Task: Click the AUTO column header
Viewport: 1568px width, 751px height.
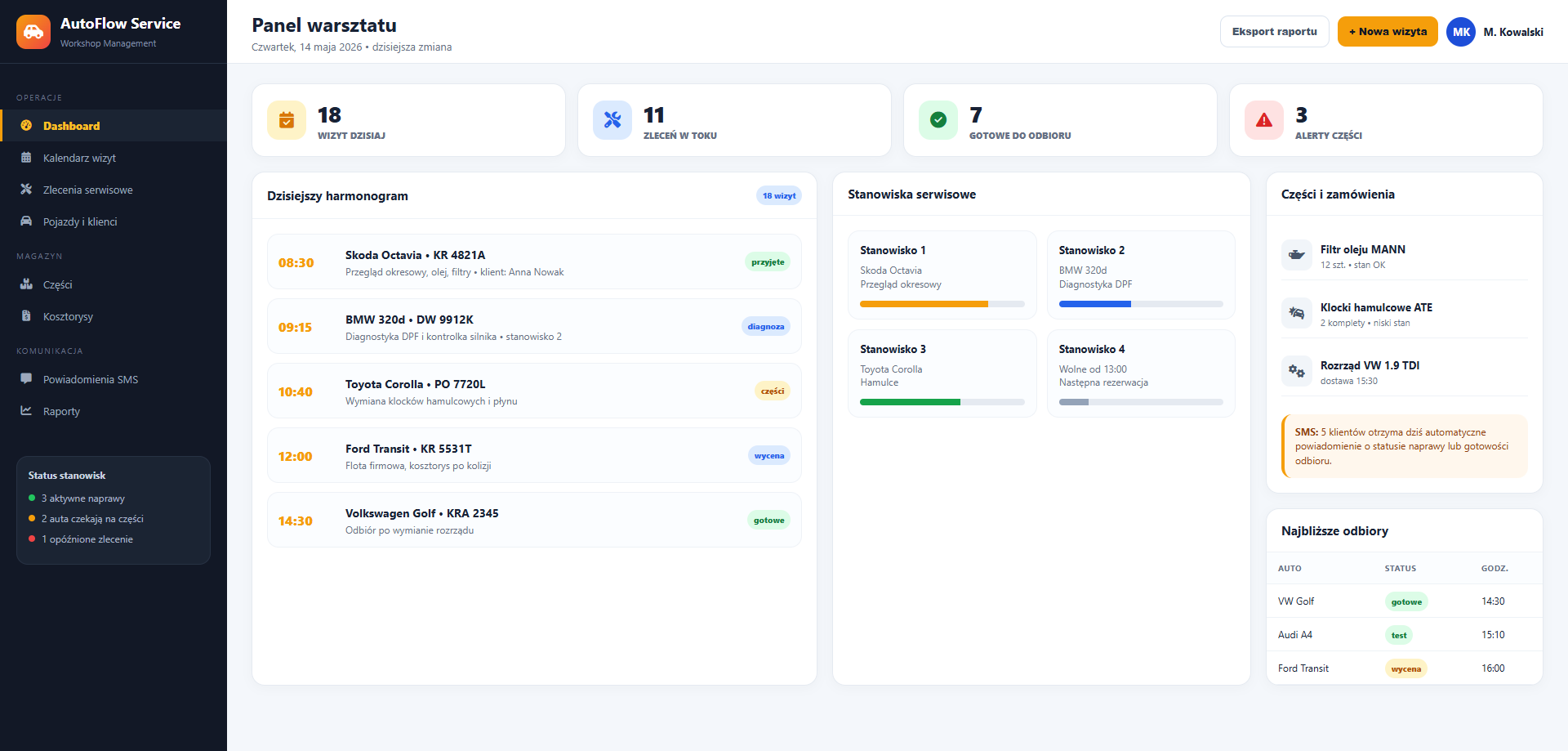Action: click(x=1290, y=569)
